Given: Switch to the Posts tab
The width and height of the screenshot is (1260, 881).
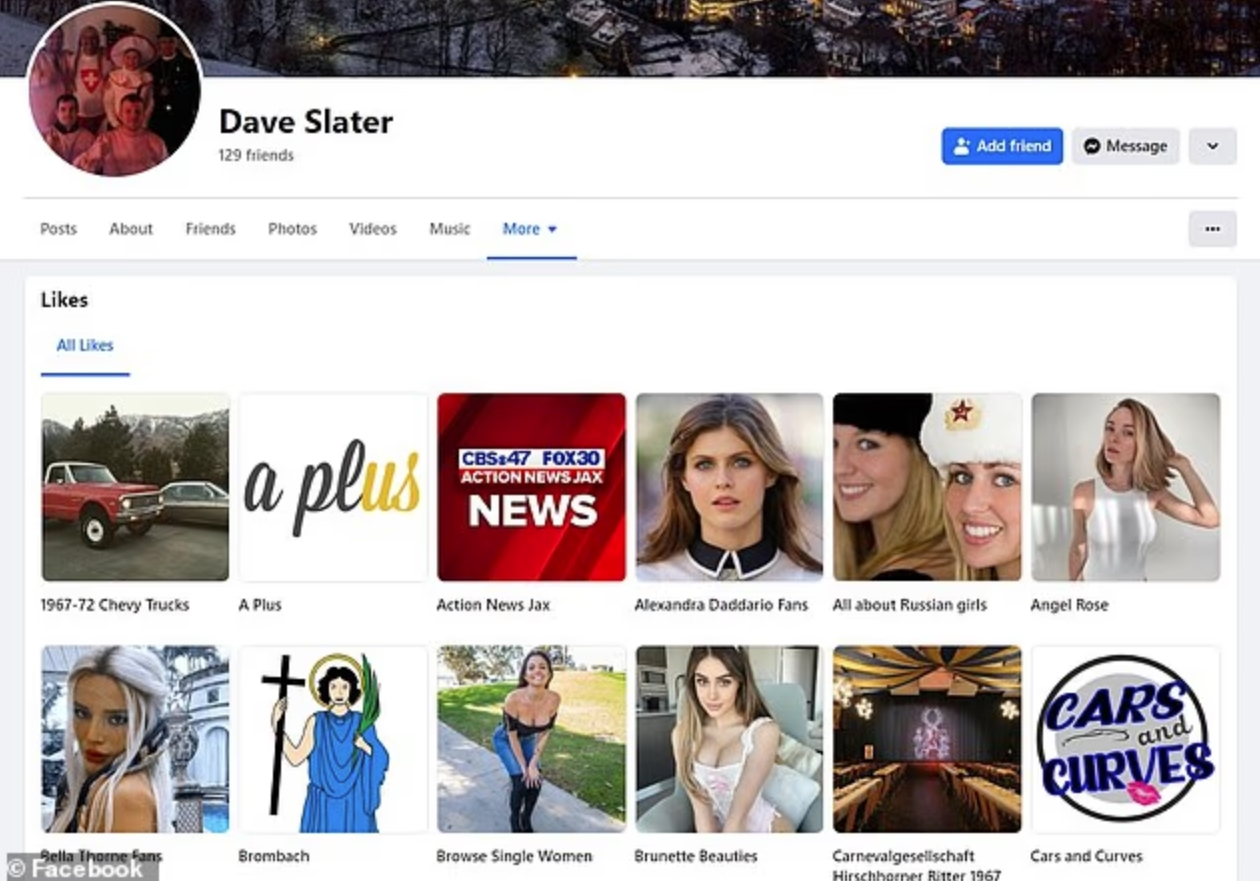Looking at the screenshot, I should pyautogui.click(x=58, y=229).
